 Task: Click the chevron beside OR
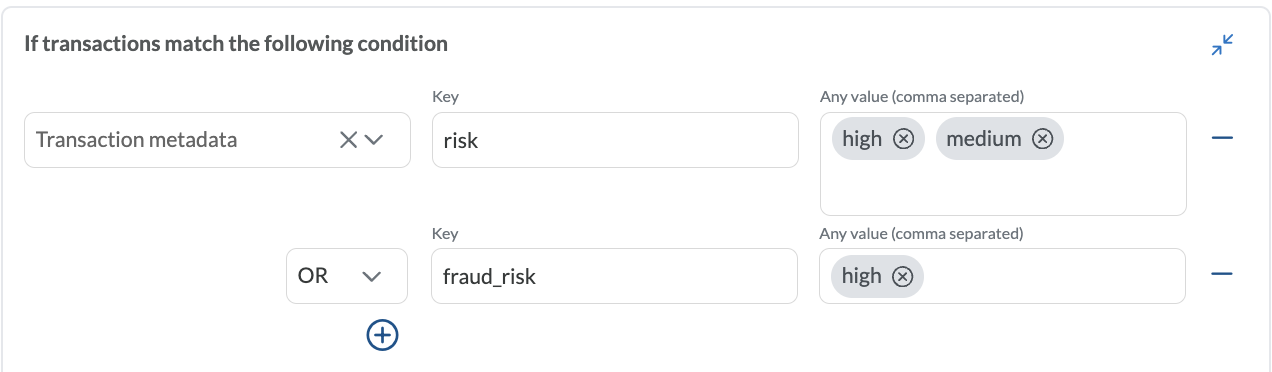[x=372, y=277]
